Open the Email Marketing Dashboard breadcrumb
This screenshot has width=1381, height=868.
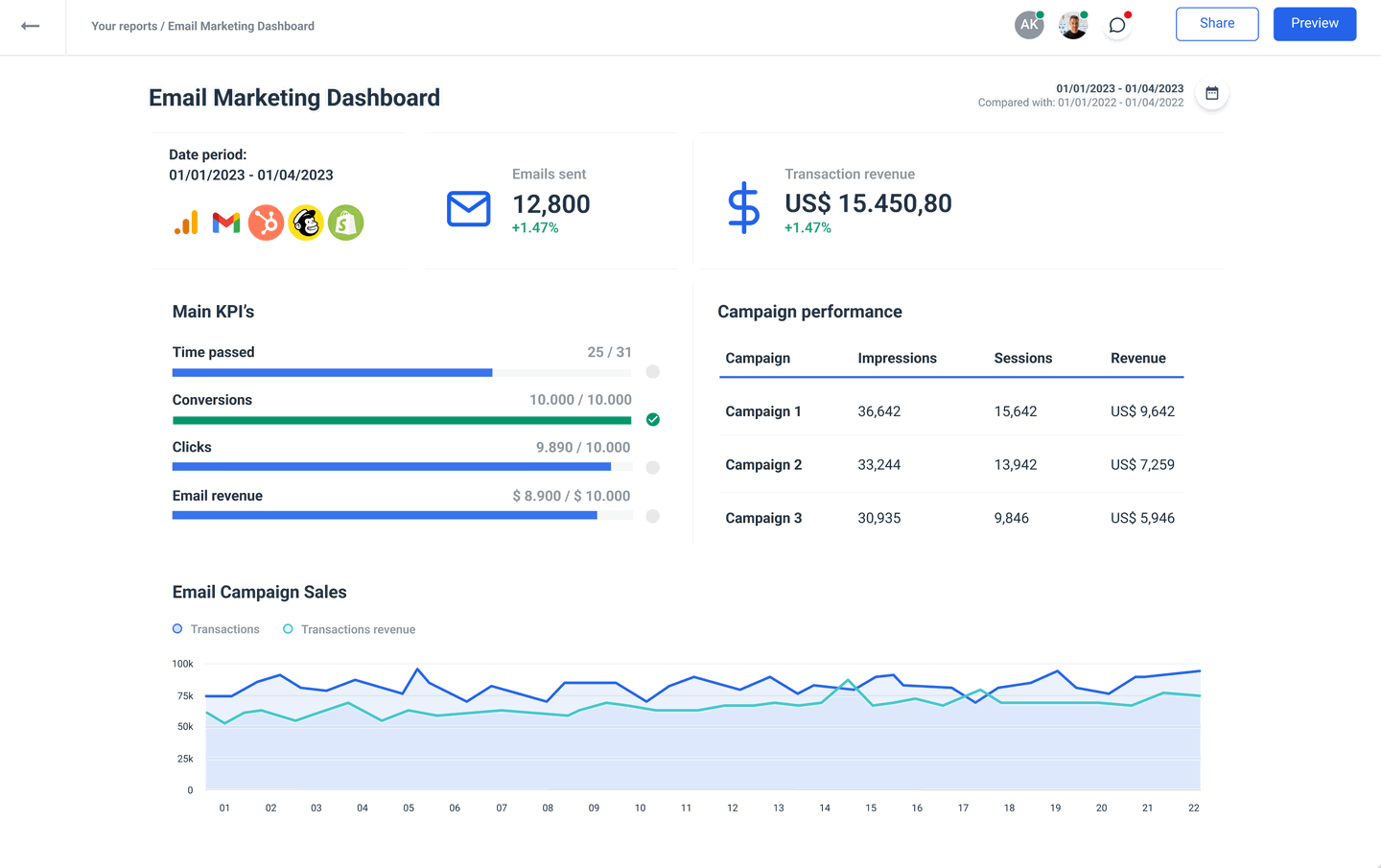point(241,26)
